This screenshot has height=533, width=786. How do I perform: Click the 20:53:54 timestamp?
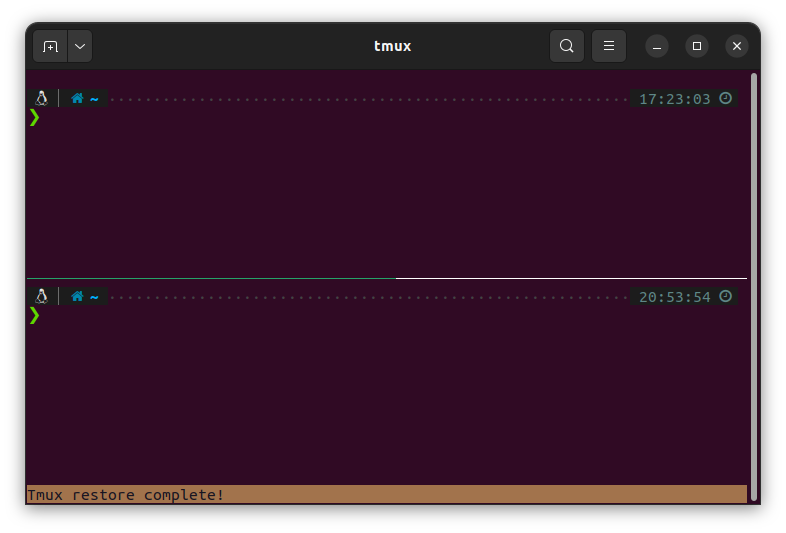[x=675, y=297]
